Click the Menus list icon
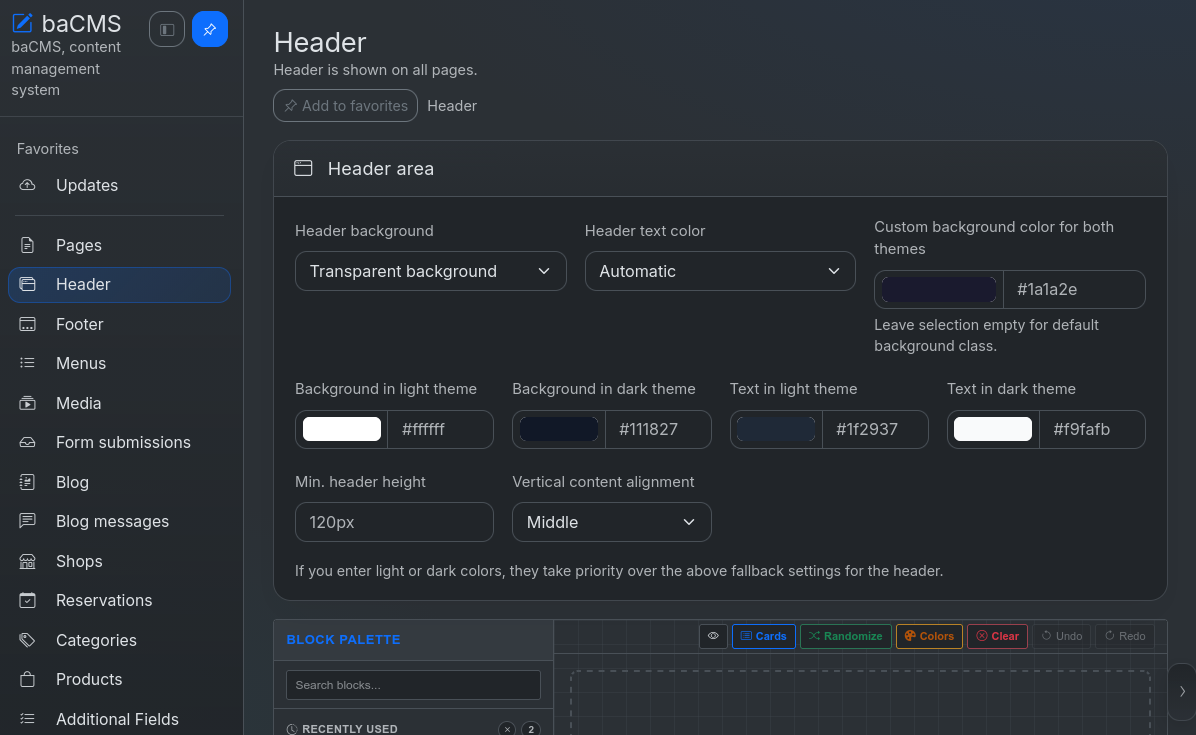This screenshot has width=1196, height=735. coord(27,363)
